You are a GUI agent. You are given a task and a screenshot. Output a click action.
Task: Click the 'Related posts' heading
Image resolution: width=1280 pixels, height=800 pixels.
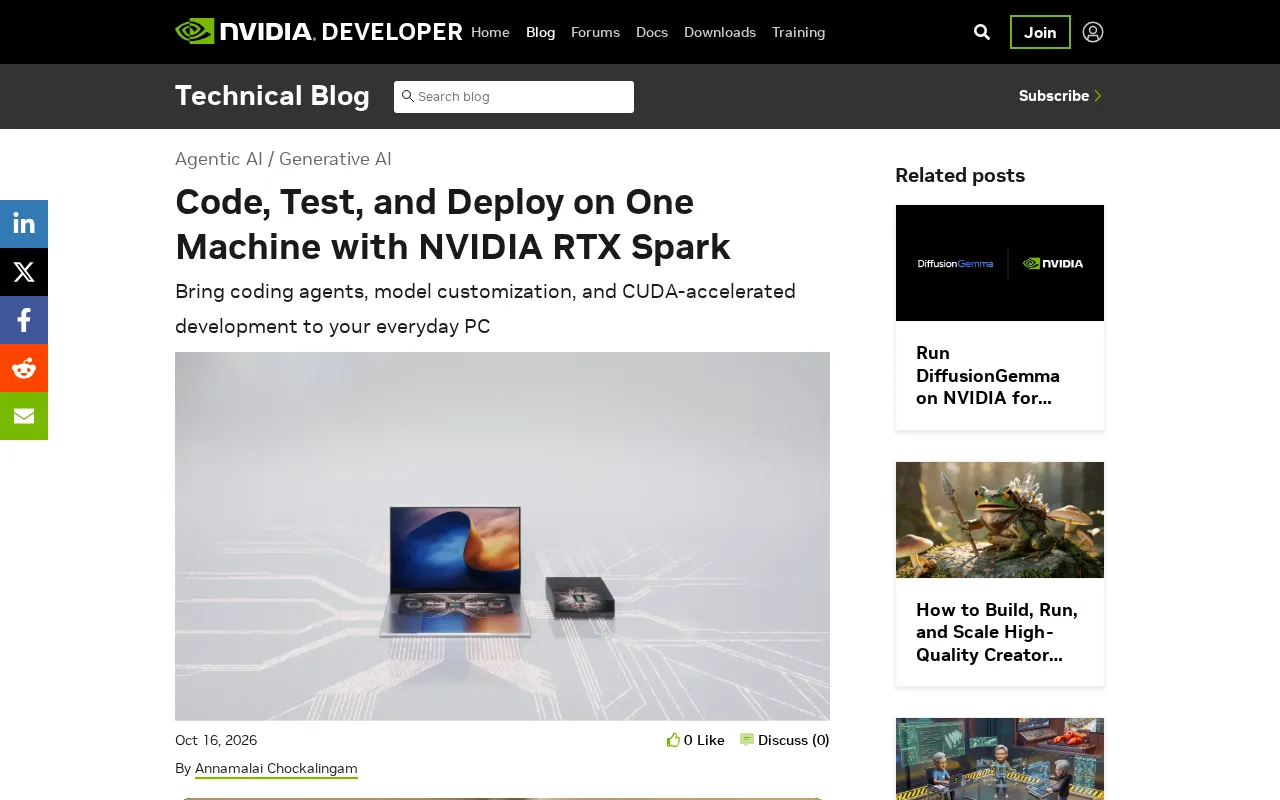coord(960,175)
